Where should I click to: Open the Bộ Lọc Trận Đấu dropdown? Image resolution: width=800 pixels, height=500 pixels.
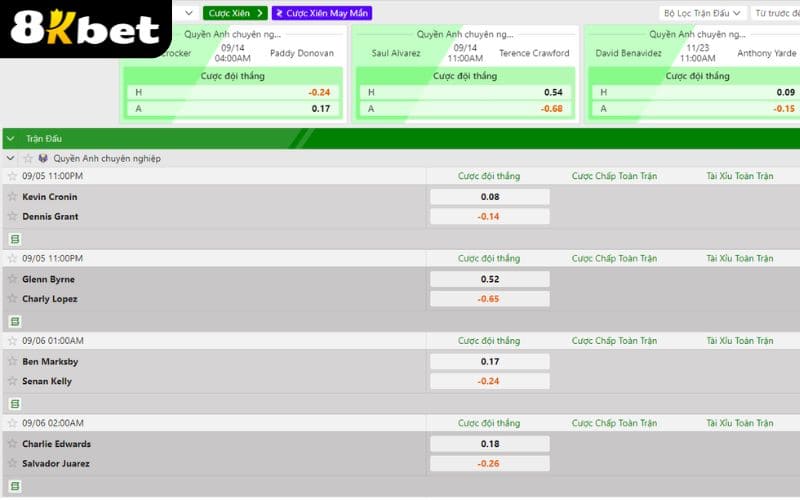(x=704, y=13)
